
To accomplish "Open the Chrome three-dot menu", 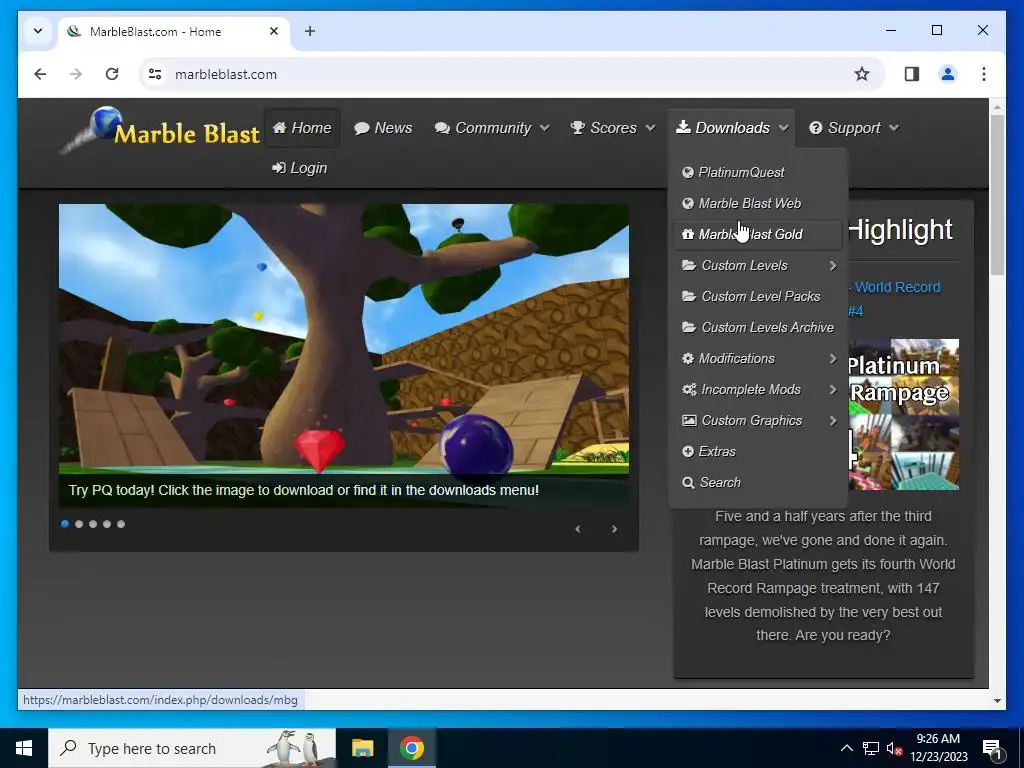I will point(984,74).
